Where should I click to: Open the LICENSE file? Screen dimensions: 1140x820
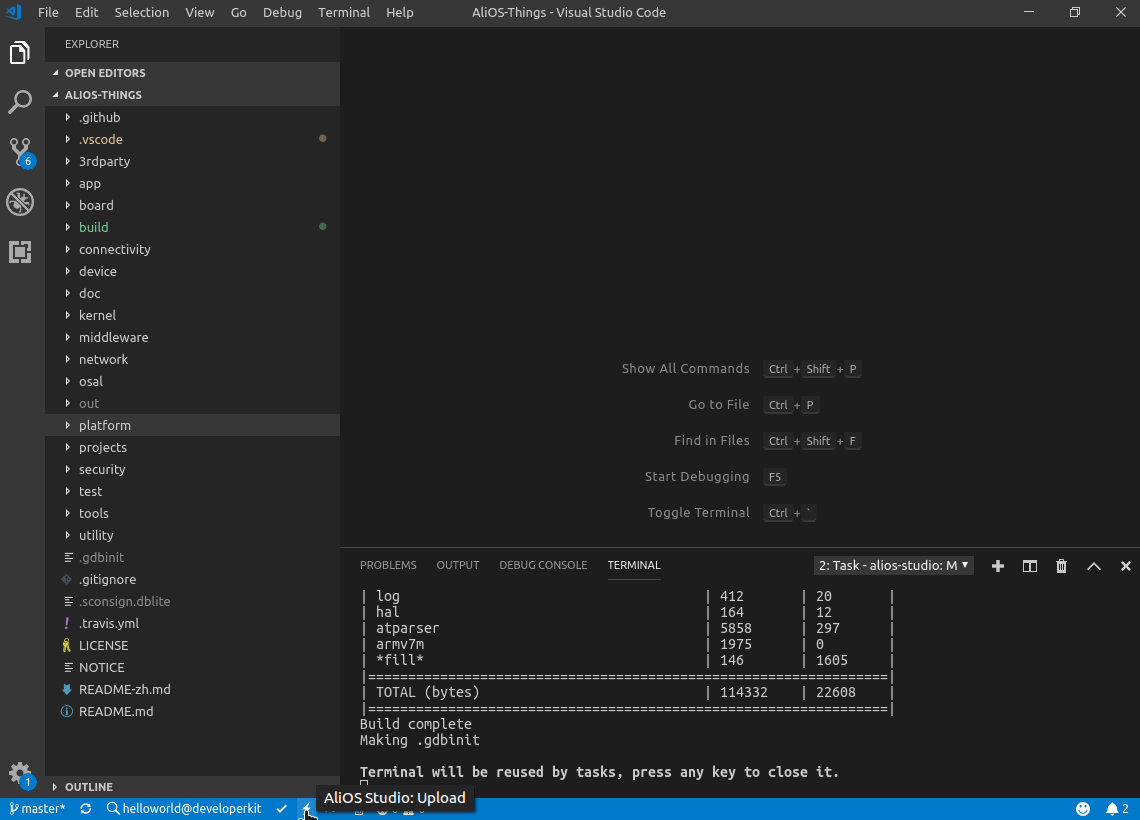point(193,645)
